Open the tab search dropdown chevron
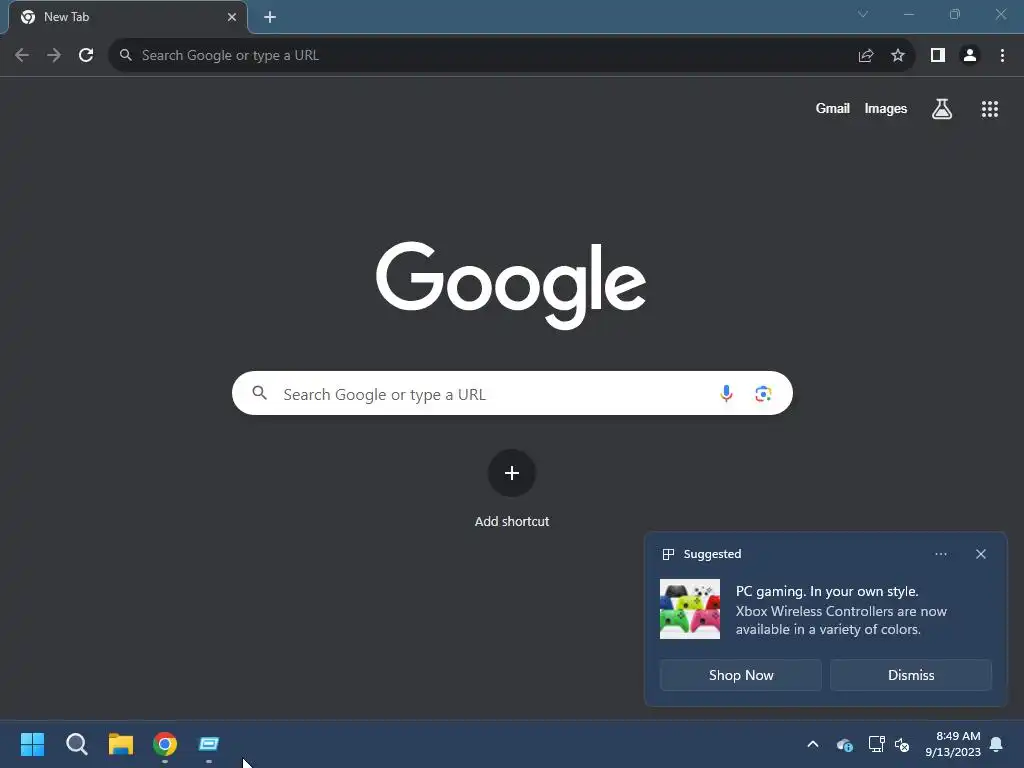 coord(863,14)
